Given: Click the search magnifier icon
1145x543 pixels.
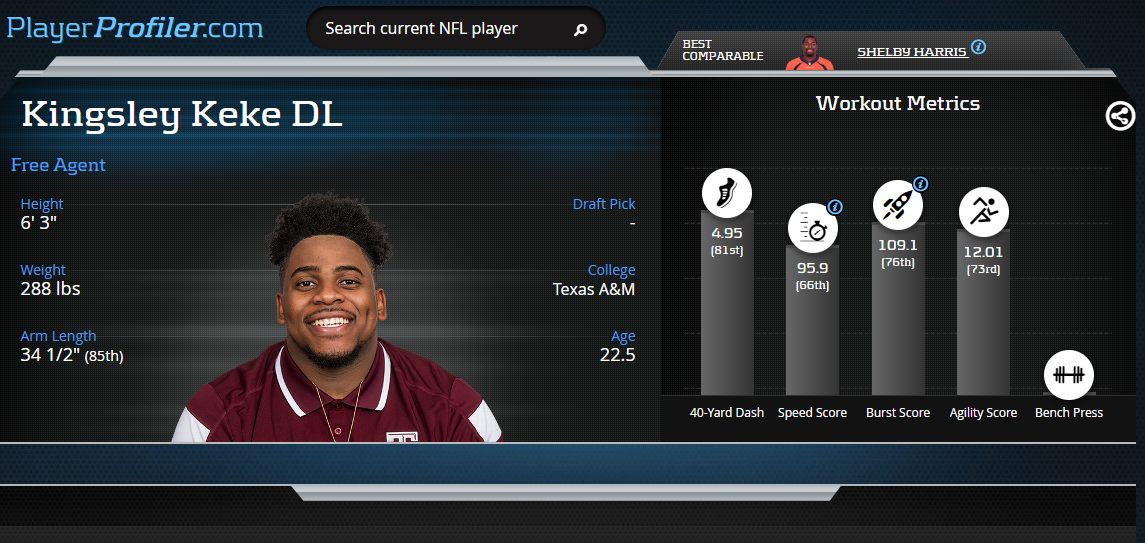Looking at the screenshot, I should click(581, 29).
